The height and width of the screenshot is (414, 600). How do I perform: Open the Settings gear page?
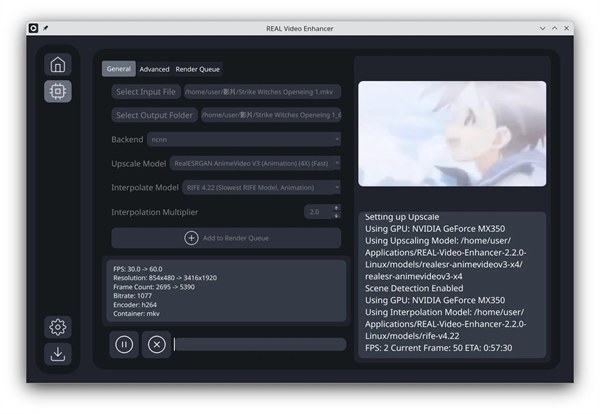(58, 327)
